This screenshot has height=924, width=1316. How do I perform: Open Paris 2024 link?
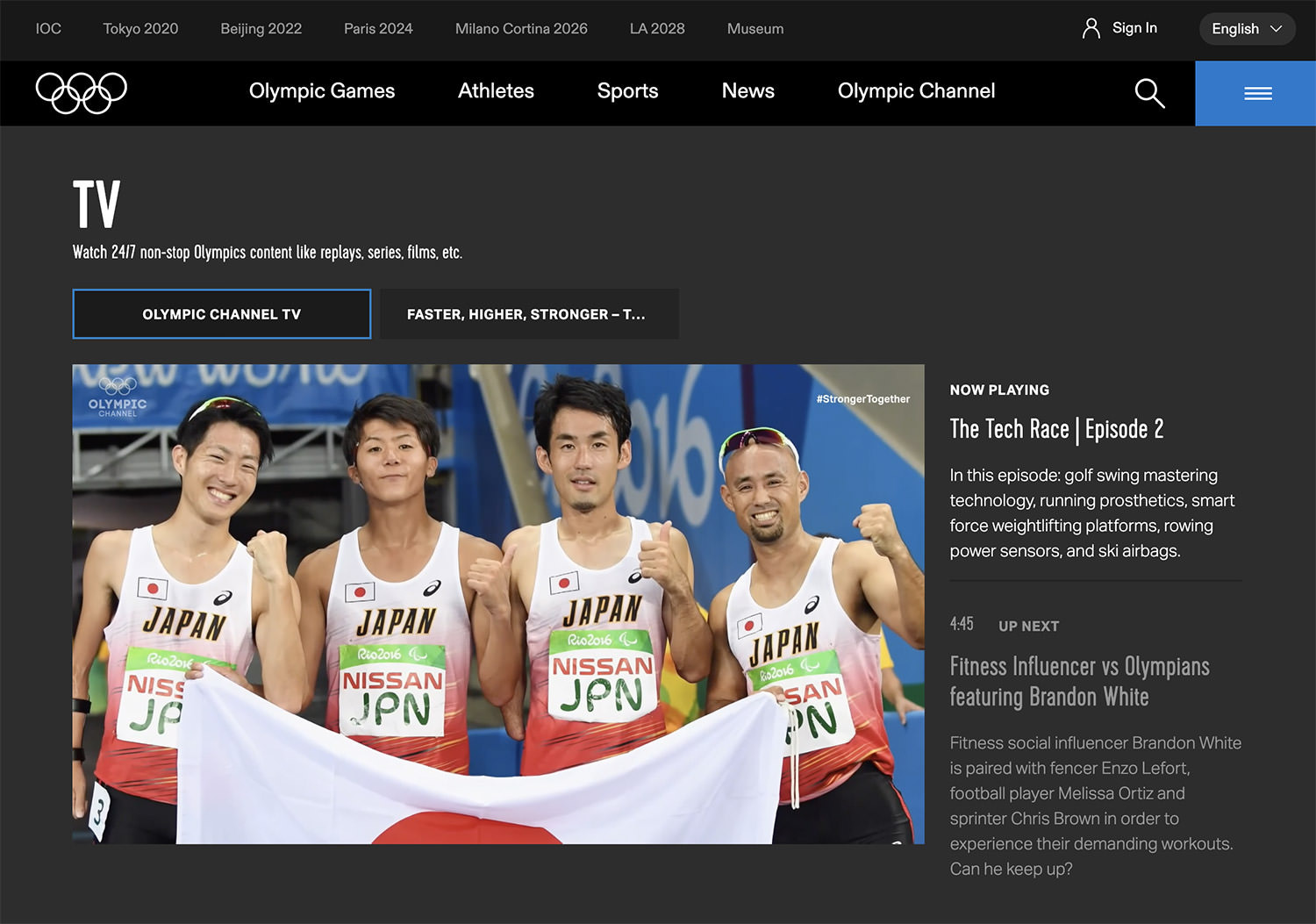pos(378,29)
